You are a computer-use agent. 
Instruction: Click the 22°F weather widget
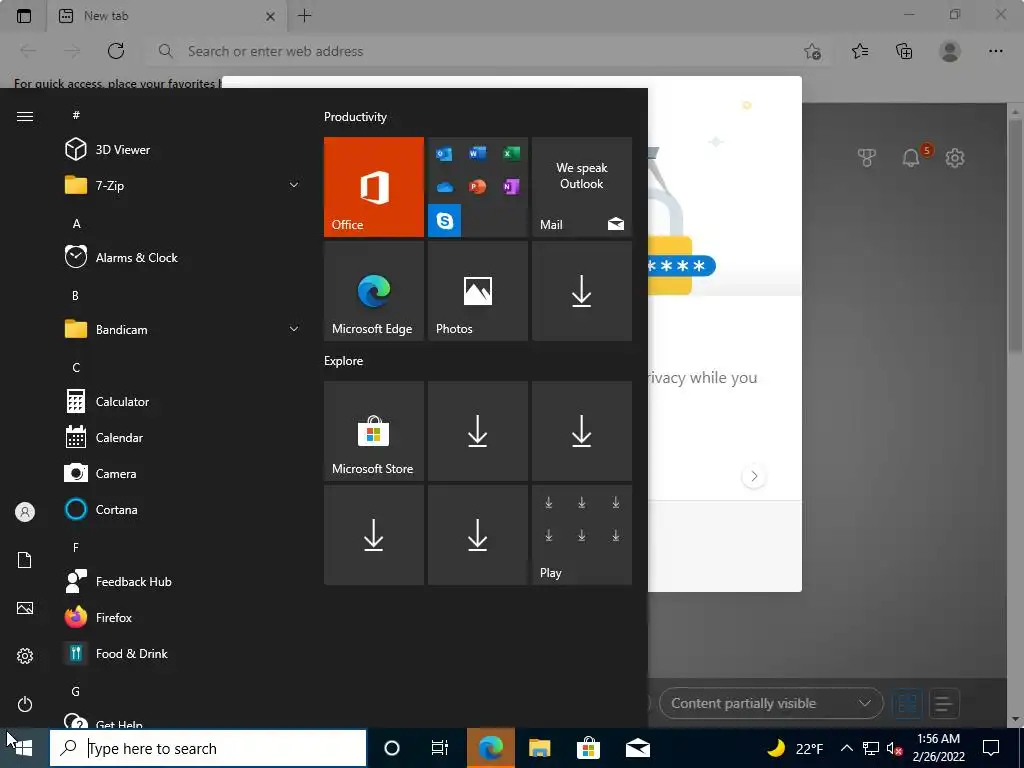tap(795, 748)
